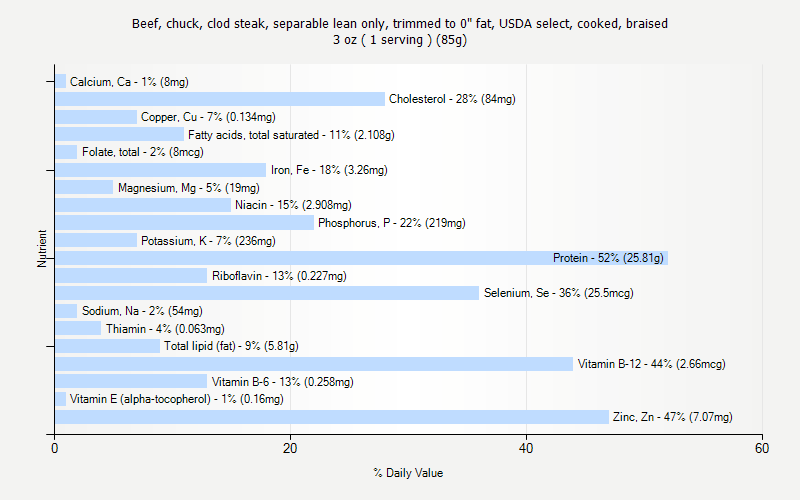Image resolution: width=800 pixels, height=500 pixels.
Task: Click the Iron, Fe 18% bar
Action: tap(161, 170)
